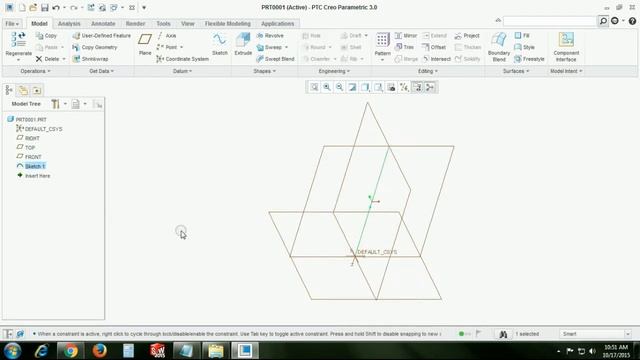Expand the Surfaces group
This screenshot has width=640, height=360.
(x=516, y=71)
